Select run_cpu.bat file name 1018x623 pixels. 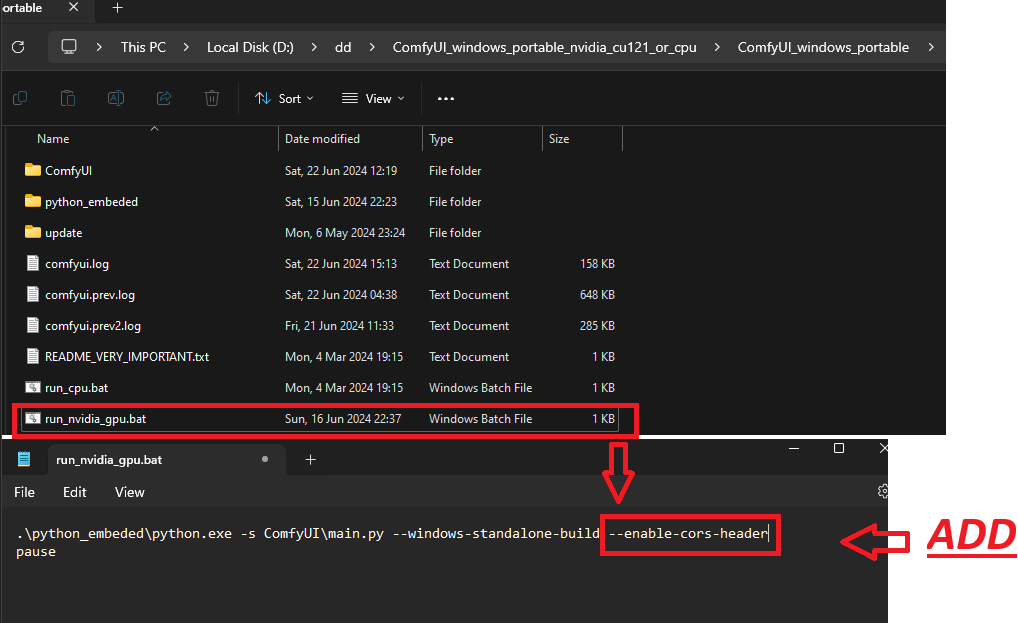pos(76,388)
